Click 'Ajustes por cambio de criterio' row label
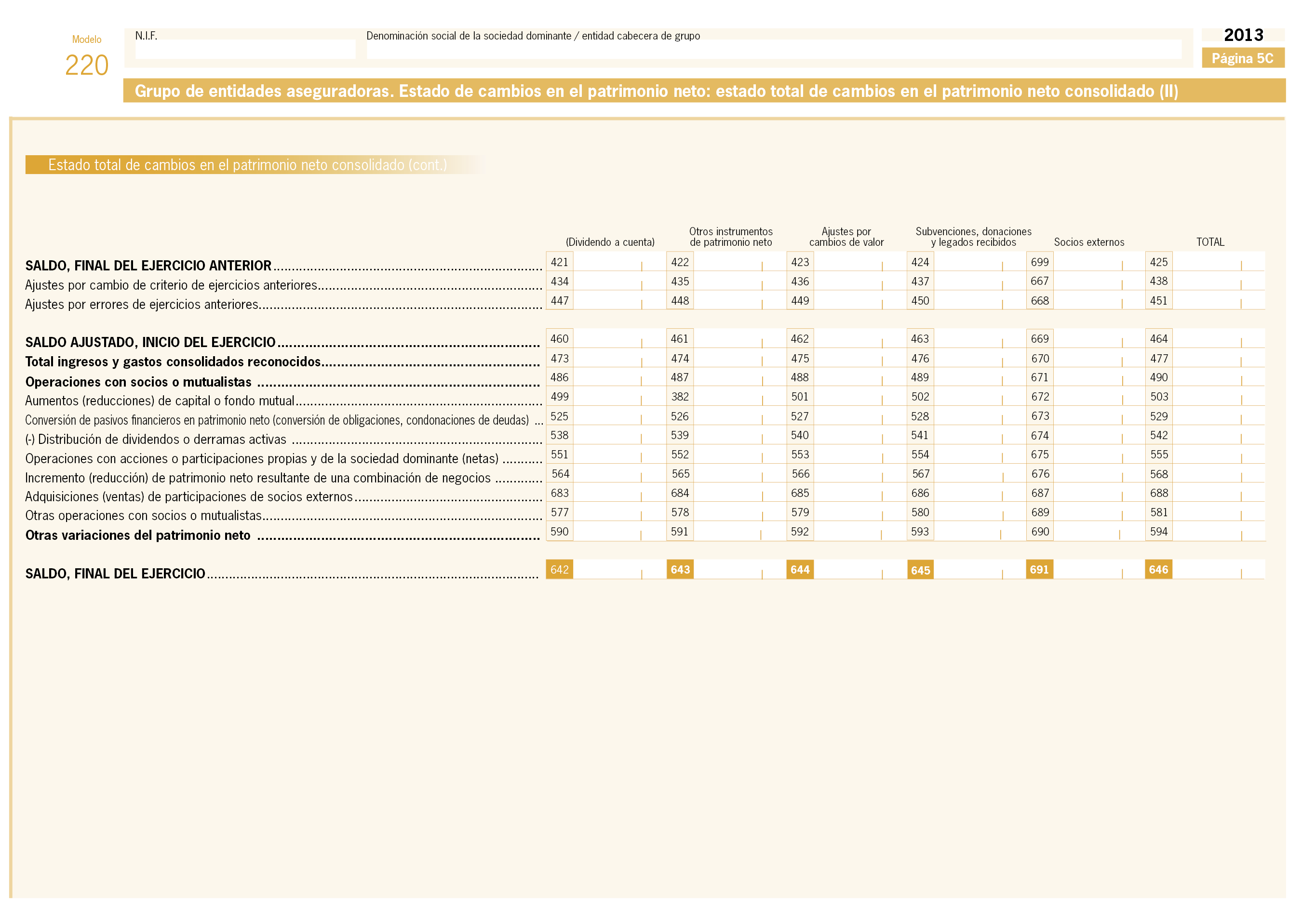The image size is (1303, 924). pos(171,285)
